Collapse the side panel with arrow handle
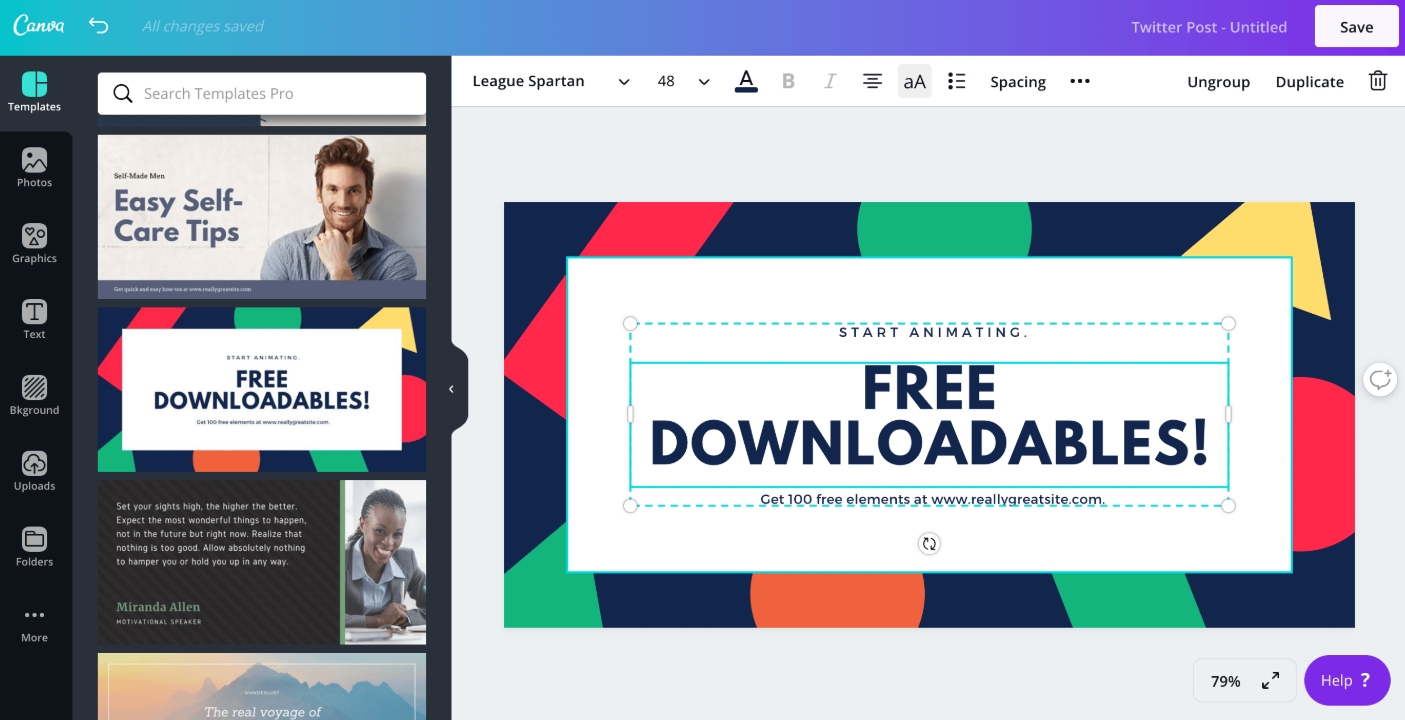This screenshot has width=1405, height=720. click(x=451, y=389)
